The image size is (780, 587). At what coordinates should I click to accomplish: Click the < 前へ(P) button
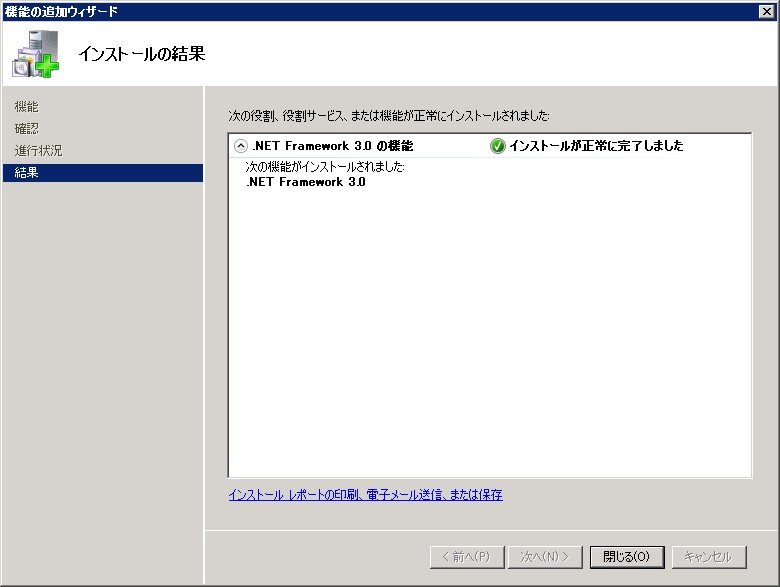click(x=465, y=556)
